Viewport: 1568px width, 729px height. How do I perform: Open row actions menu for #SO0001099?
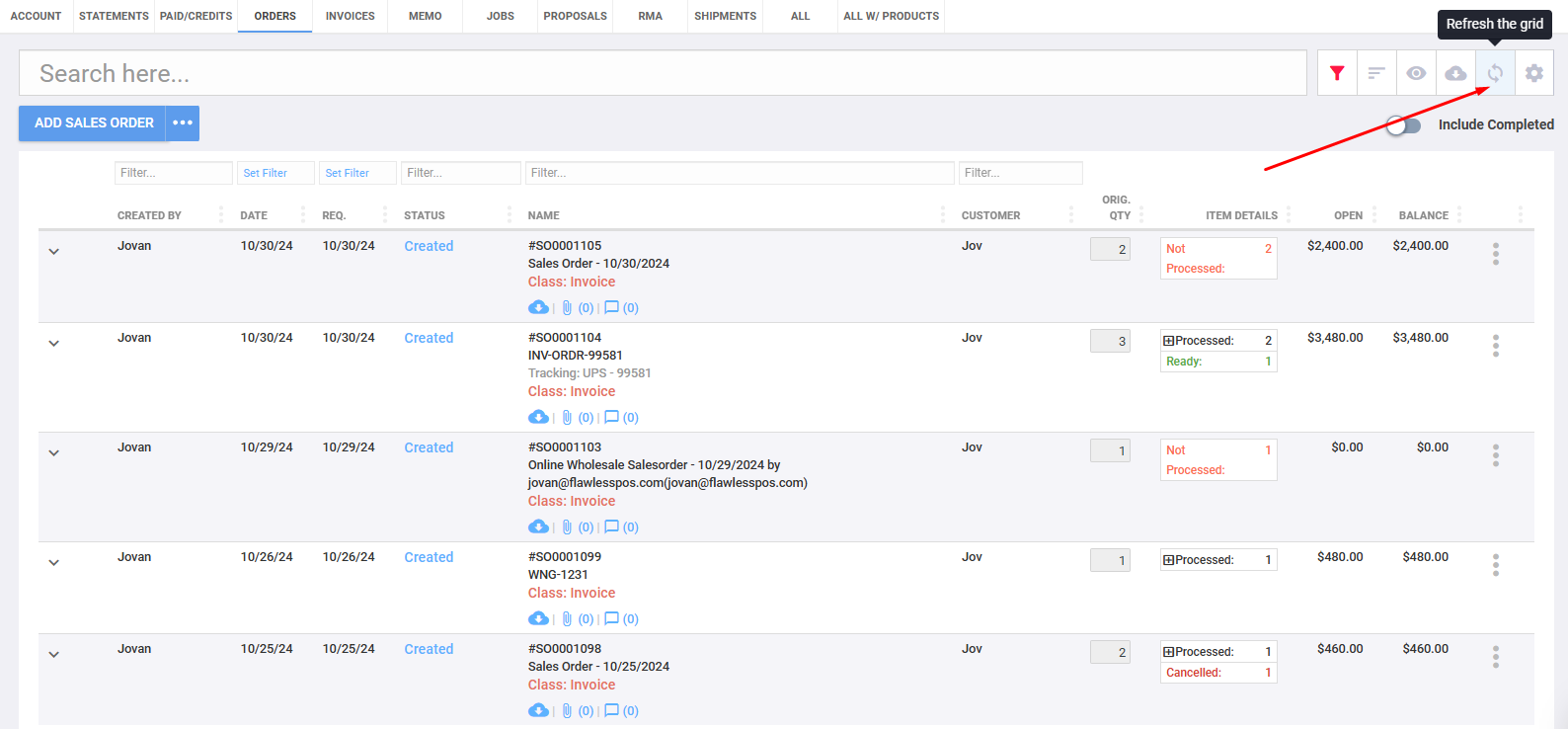click(x=1496, y=565)
